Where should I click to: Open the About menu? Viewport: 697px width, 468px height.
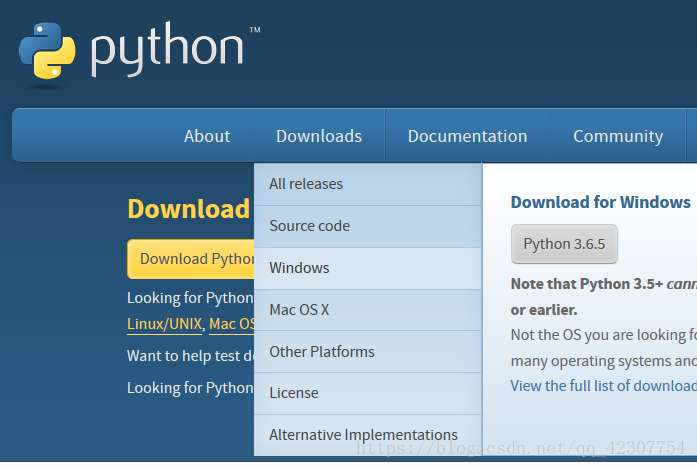207,136
